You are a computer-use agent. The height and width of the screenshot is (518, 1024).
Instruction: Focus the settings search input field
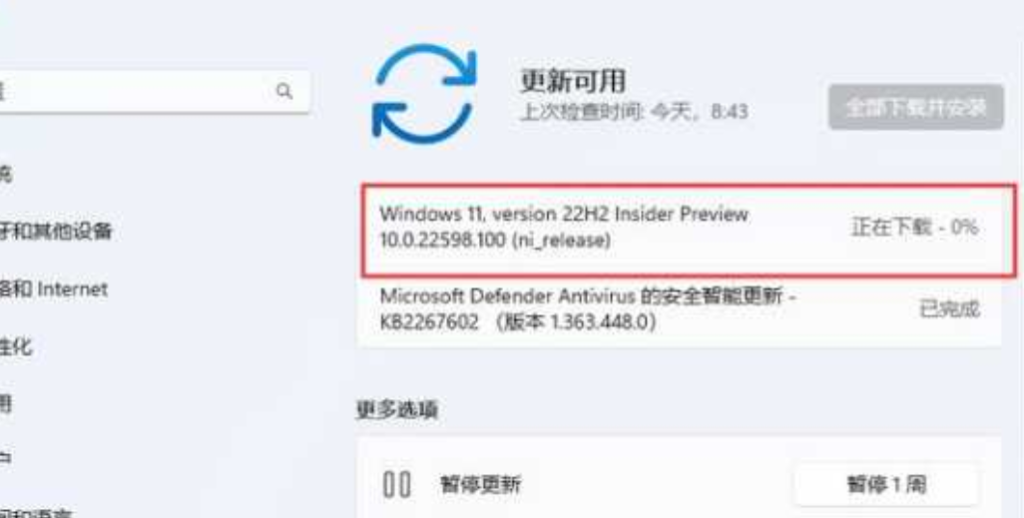tap(155, 91)
